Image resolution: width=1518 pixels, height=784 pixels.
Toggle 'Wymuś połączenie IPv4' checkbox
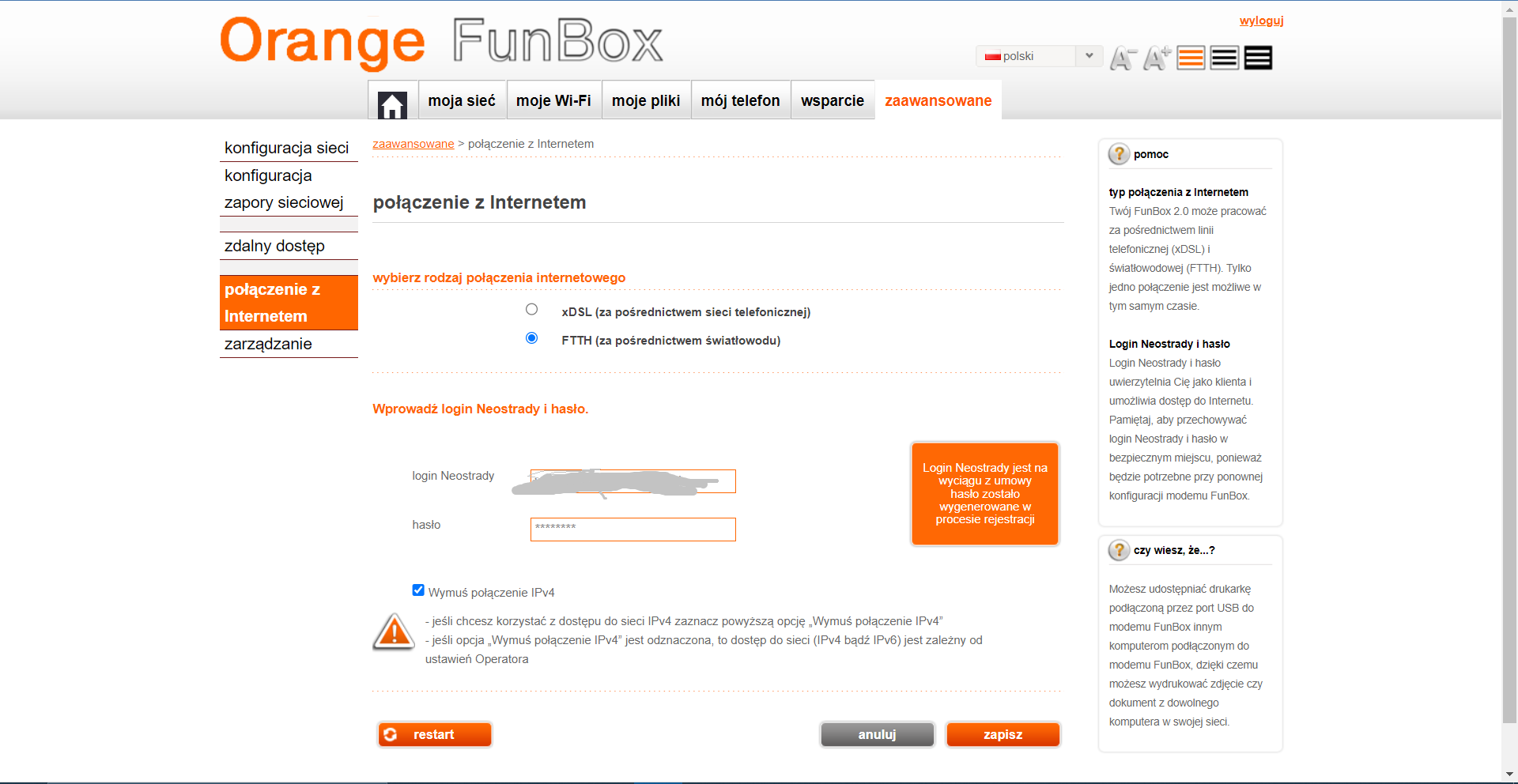[x=418, y=590]
